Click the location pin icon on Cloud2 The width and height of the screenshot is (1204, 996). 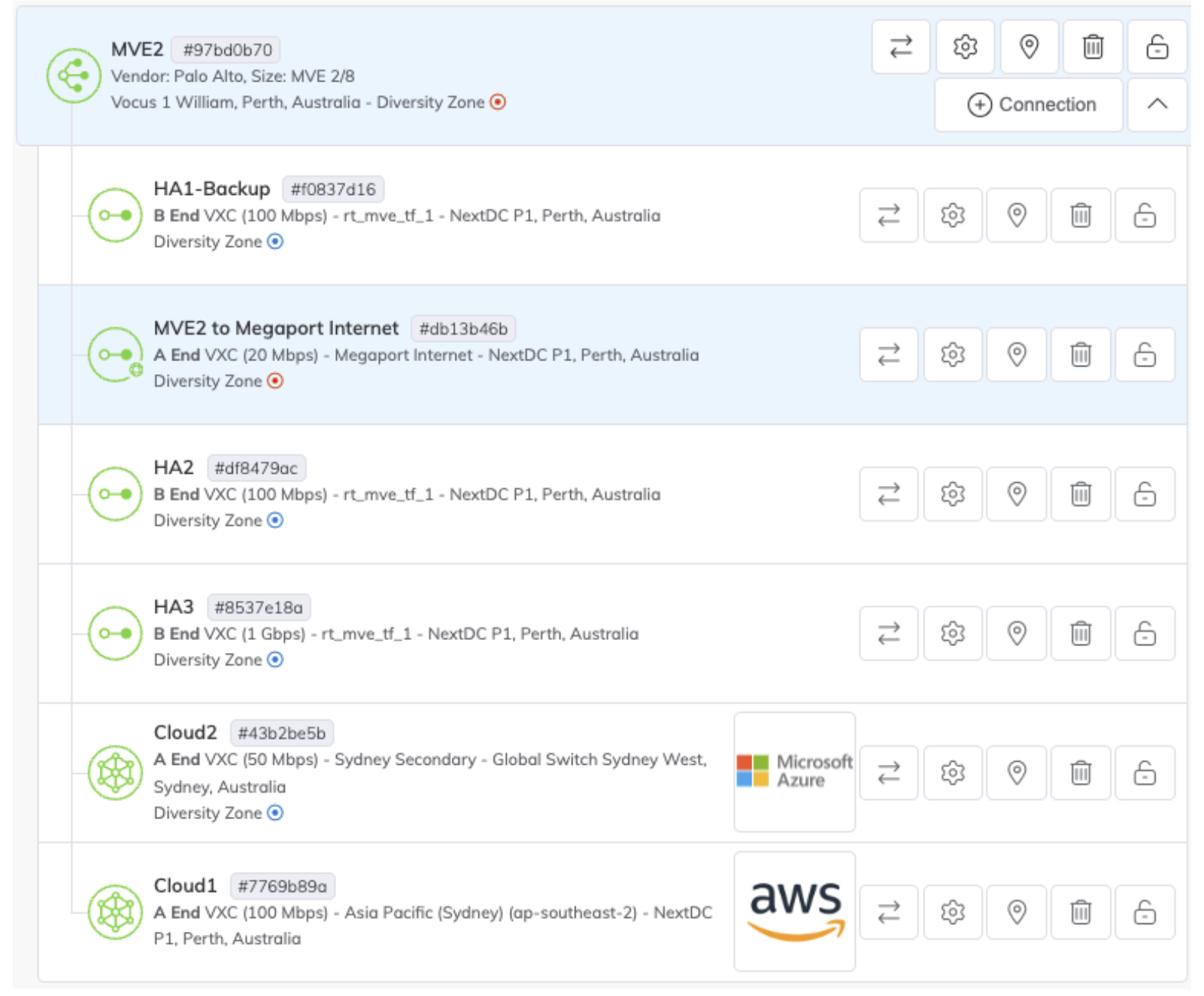[1016, 772]
